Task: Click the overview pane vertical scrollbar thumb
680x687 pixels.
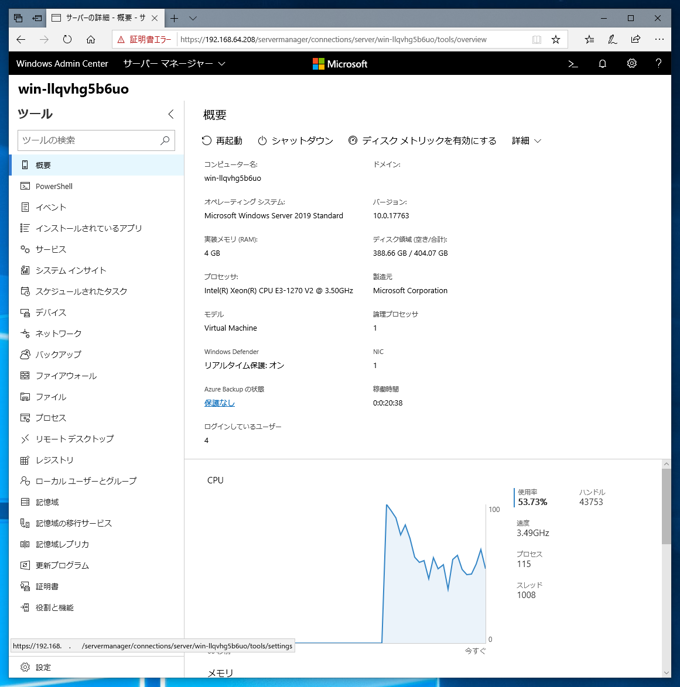Action: [x=666, y=506]
